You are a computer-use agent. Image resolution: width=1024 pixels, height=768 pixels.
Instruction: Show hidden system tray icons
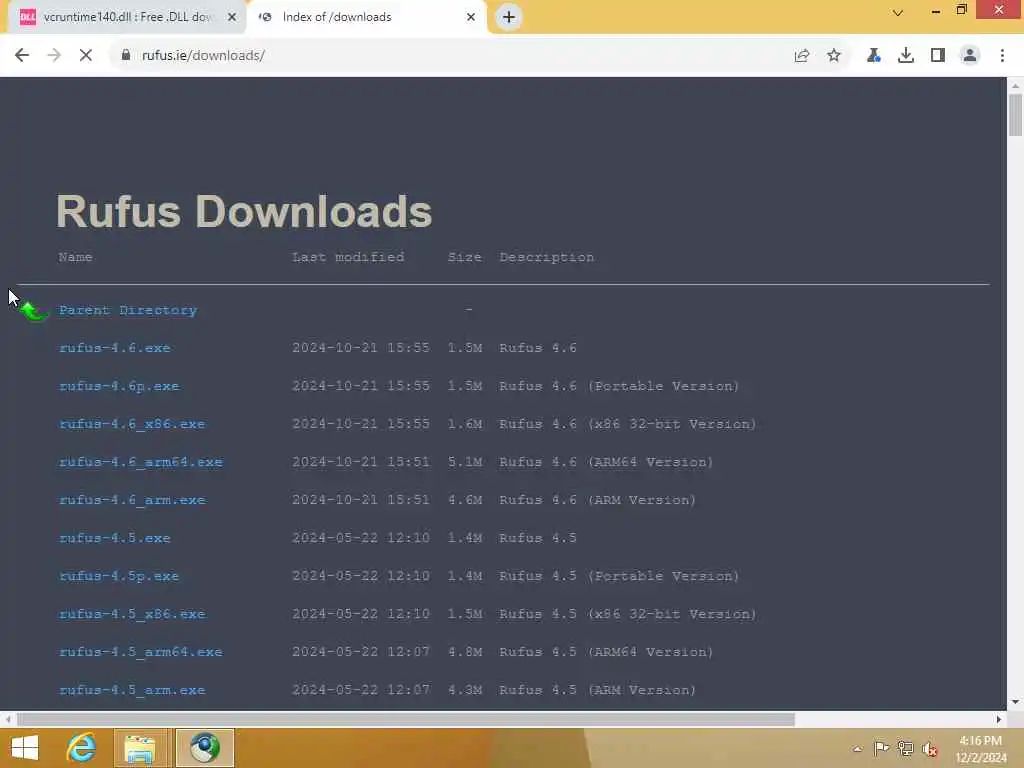[857, 749]
